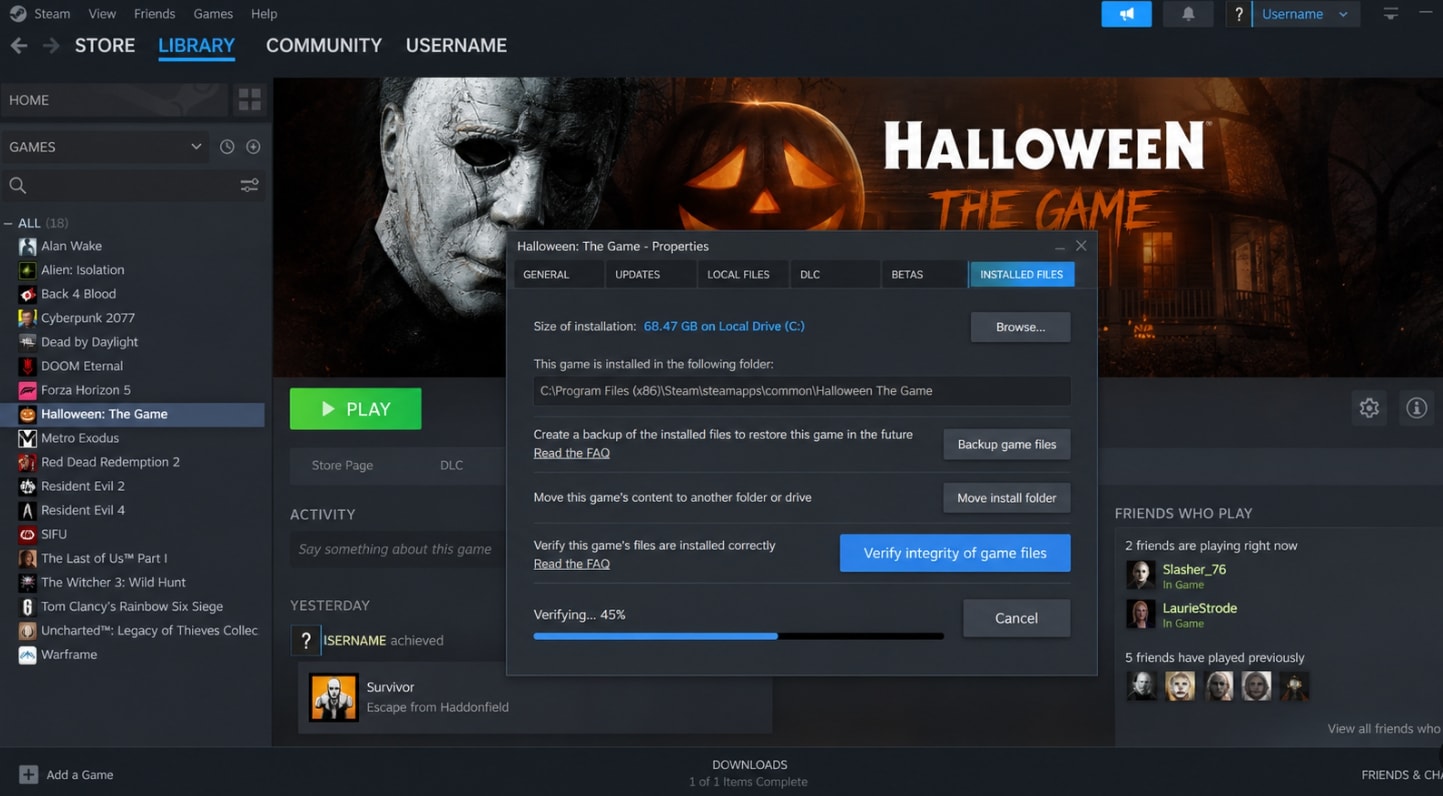Go to the COMMUNITY section
This screenshot has width=1443, height=796.
[324, 45]
